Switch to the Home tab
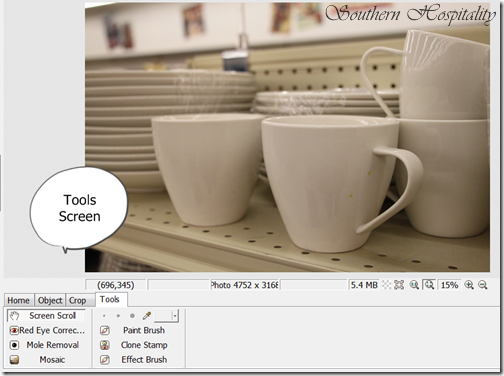 point(18,300)
